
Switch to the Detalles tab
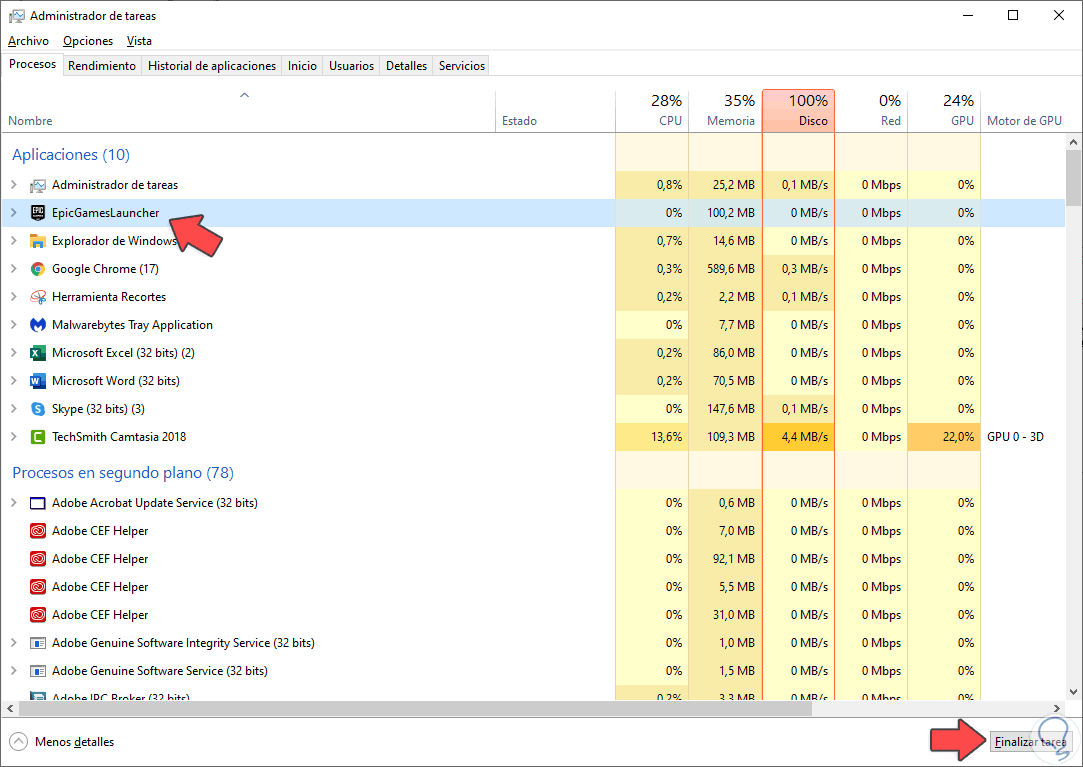tap(406, 66)
